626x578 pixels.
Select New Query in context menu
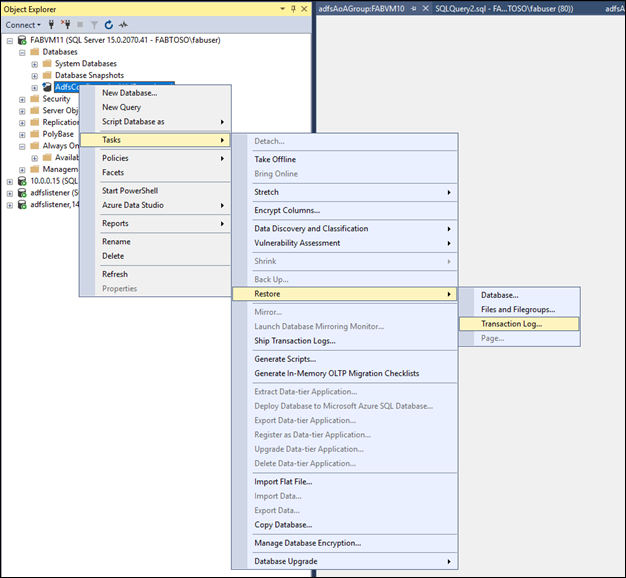click(155, 107)
